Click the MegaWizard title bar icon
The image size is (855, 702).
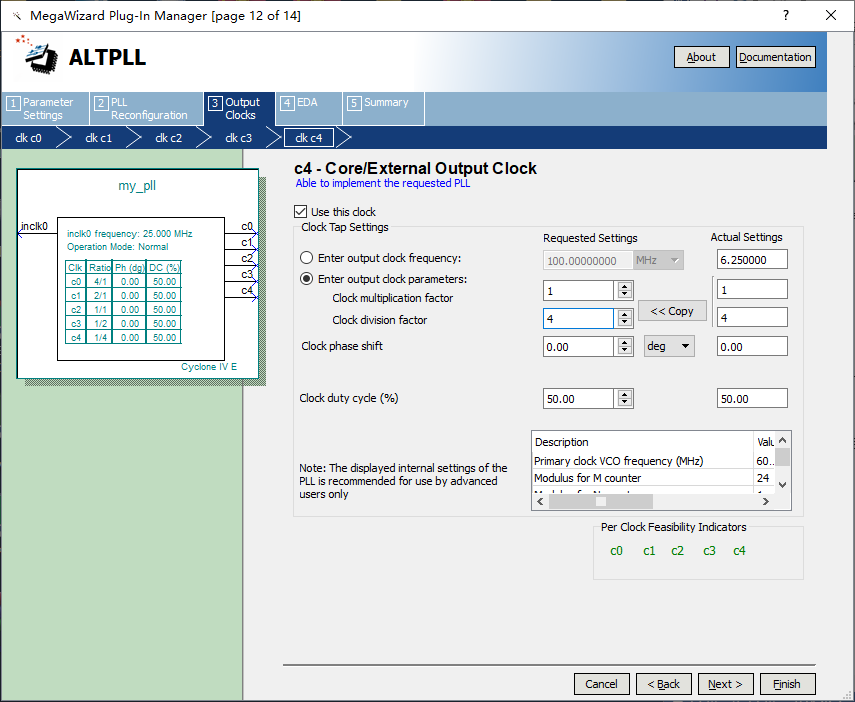click(17, 16)
